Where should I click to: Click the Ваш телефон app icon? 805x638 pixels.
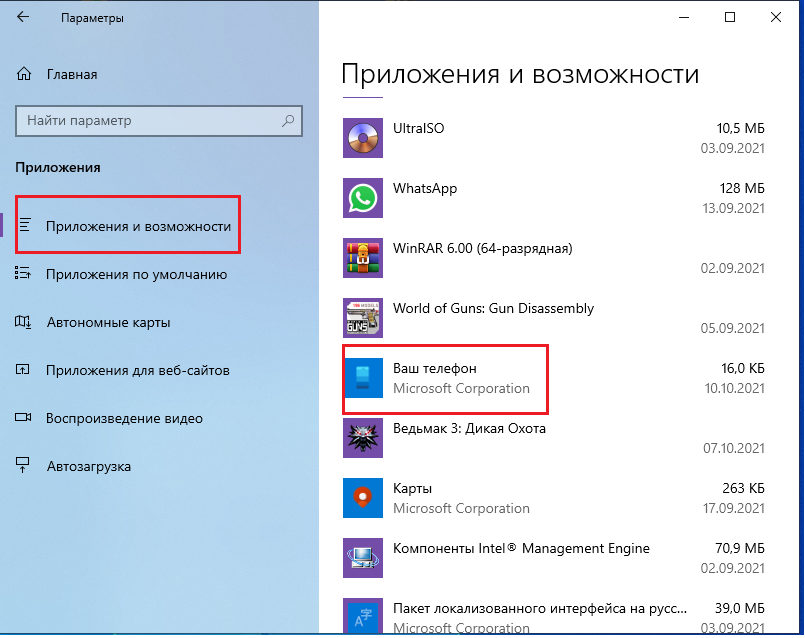tap(363, 378)
